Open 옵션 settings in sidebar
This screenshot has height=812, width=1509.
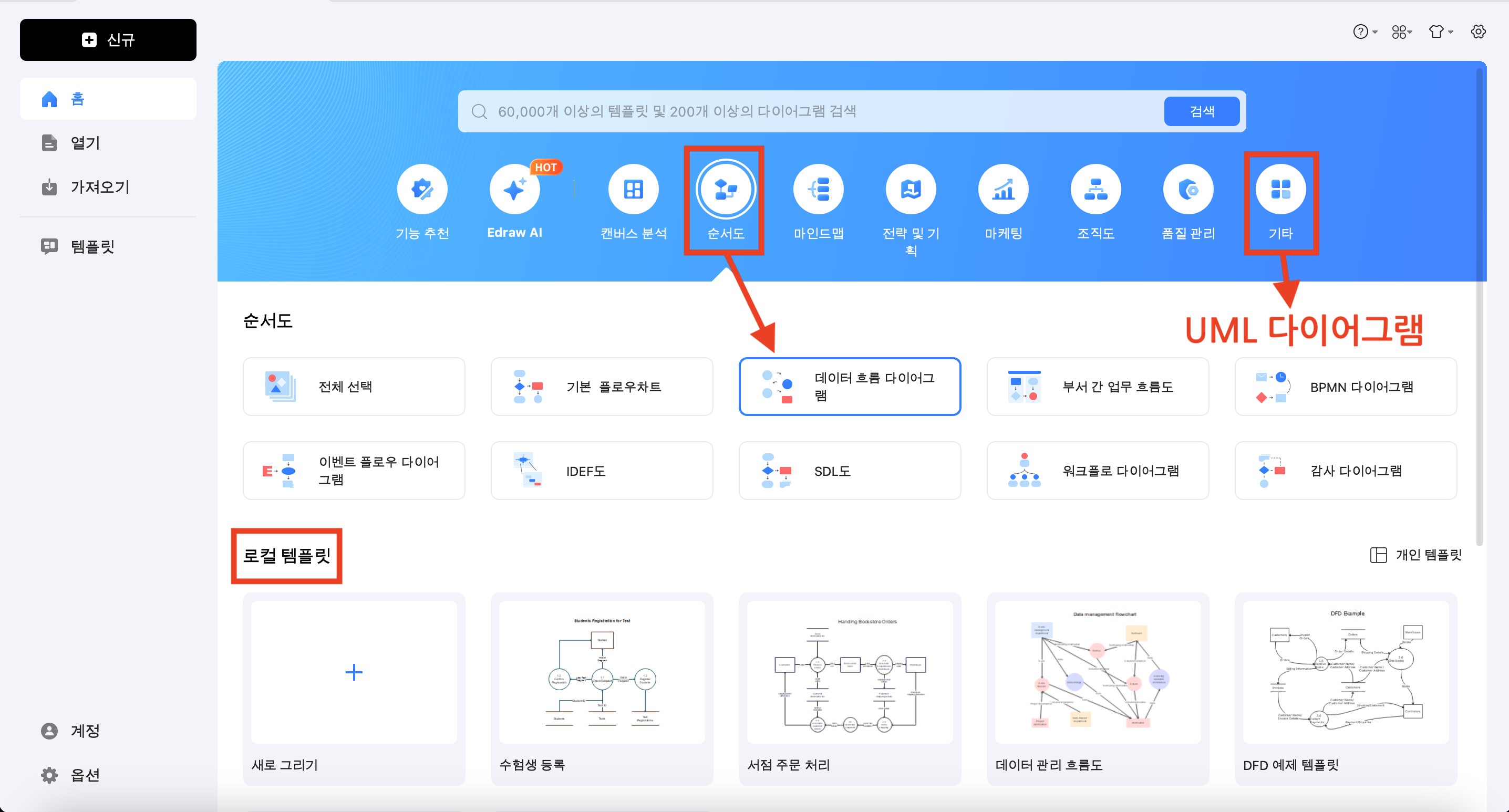tap(108, 775)
